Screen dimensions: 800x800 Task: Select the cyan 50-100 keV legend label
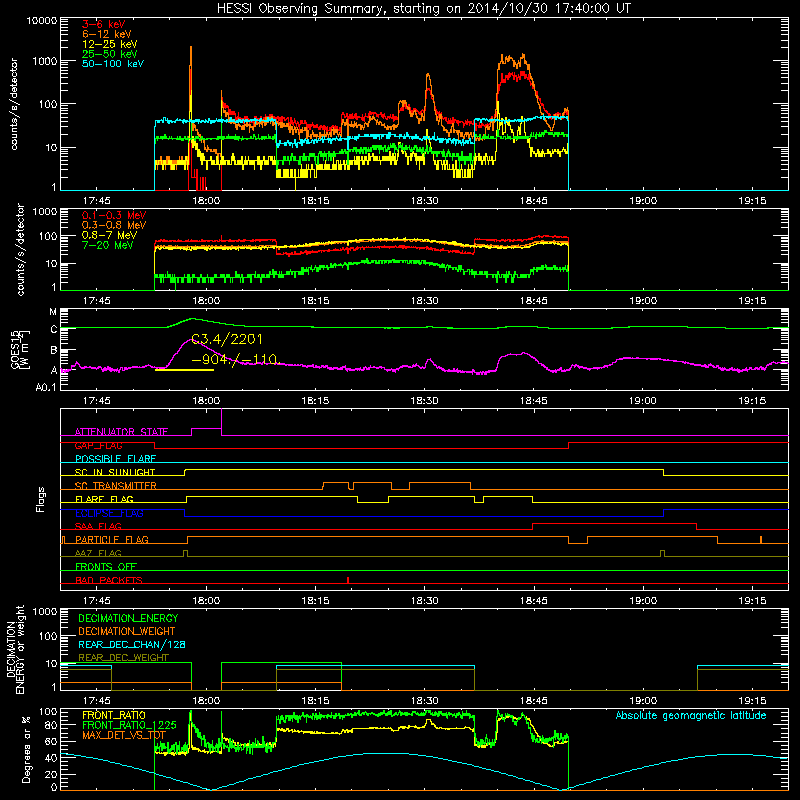pyautogui.click(x=113, y=64)
